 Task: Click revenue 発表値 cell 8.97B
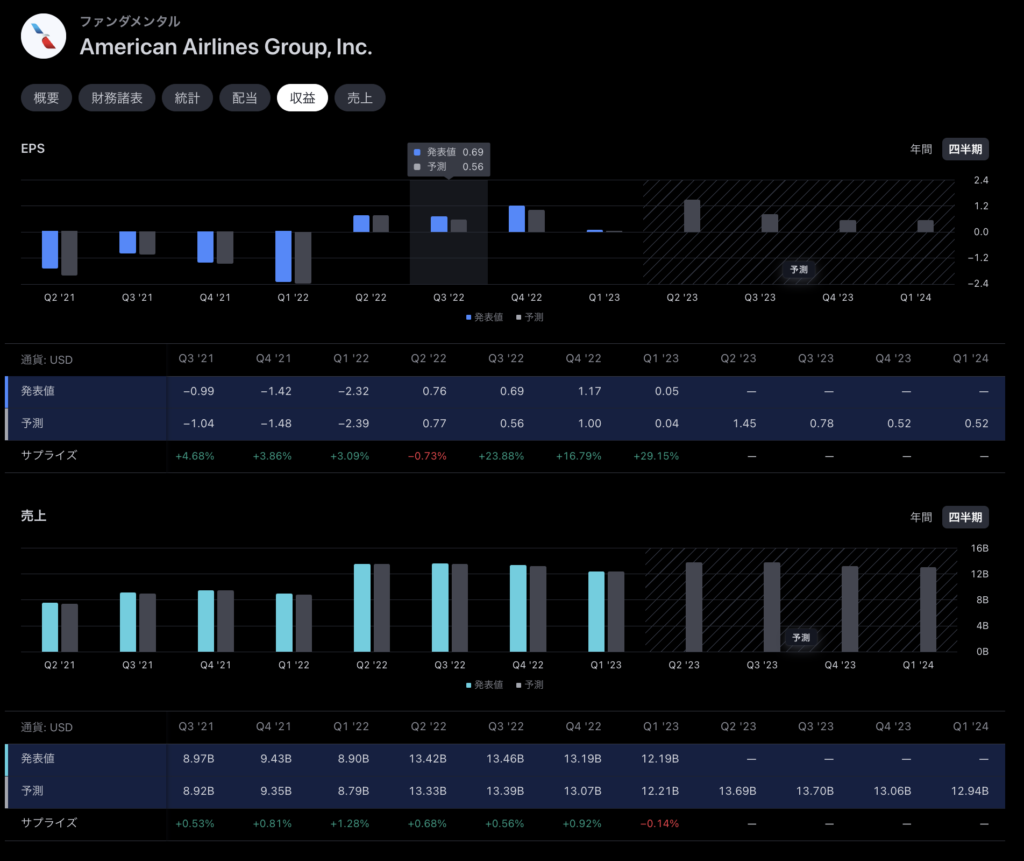tap(199, 758)
